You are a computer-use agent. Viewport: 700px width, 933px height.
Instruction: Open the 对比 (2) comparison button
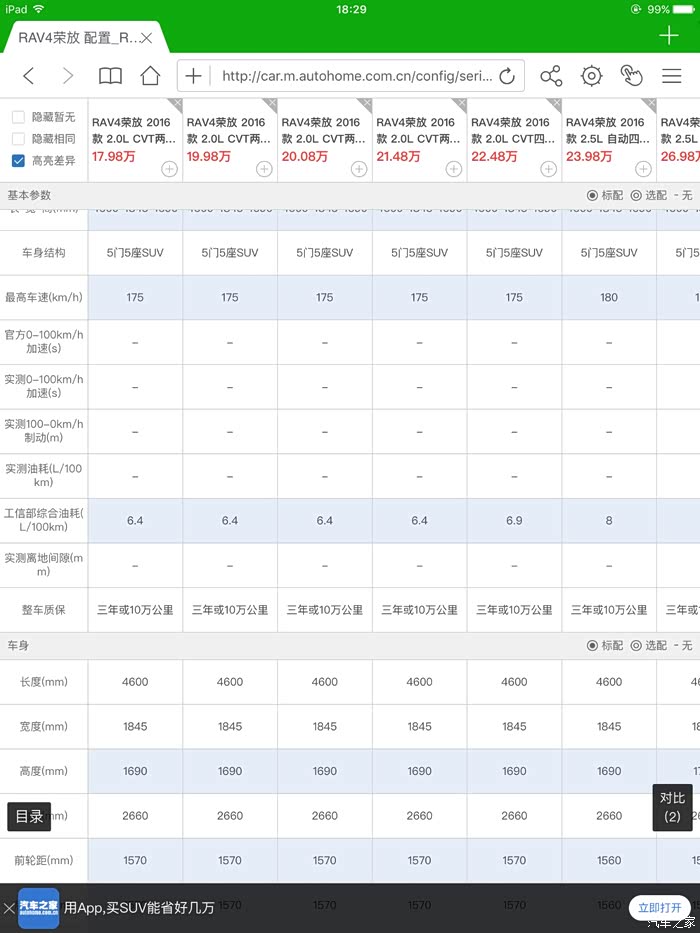pyautogui.click(x=672, y=807)
